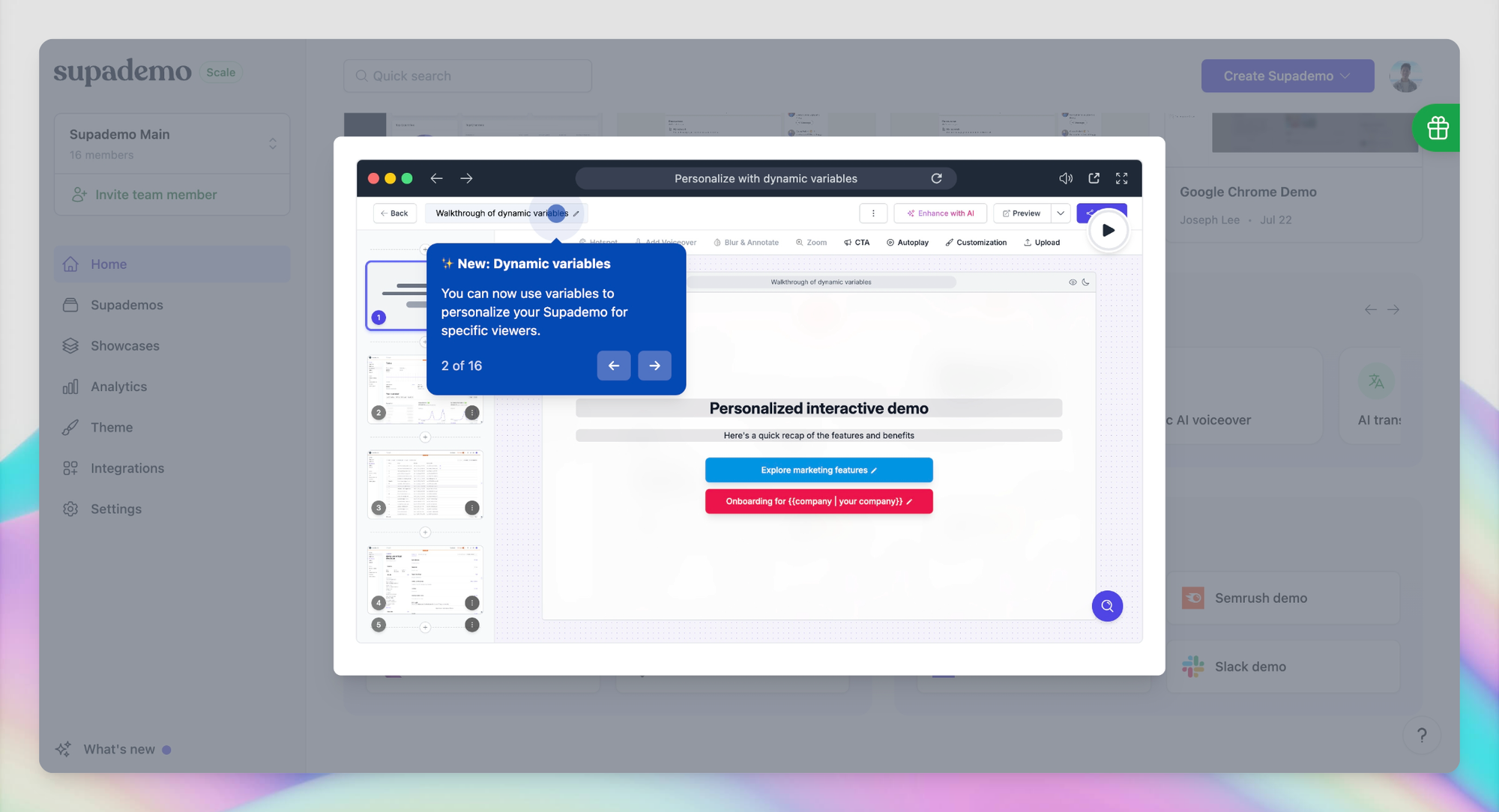Open Integrations in the sidebar
1499x812 pixels.
point(172,468)
